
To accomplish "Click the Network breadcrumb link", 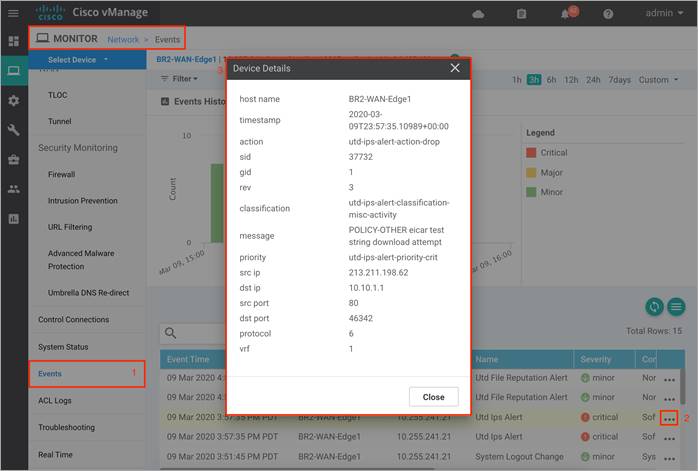I will (x=123, y=40).
